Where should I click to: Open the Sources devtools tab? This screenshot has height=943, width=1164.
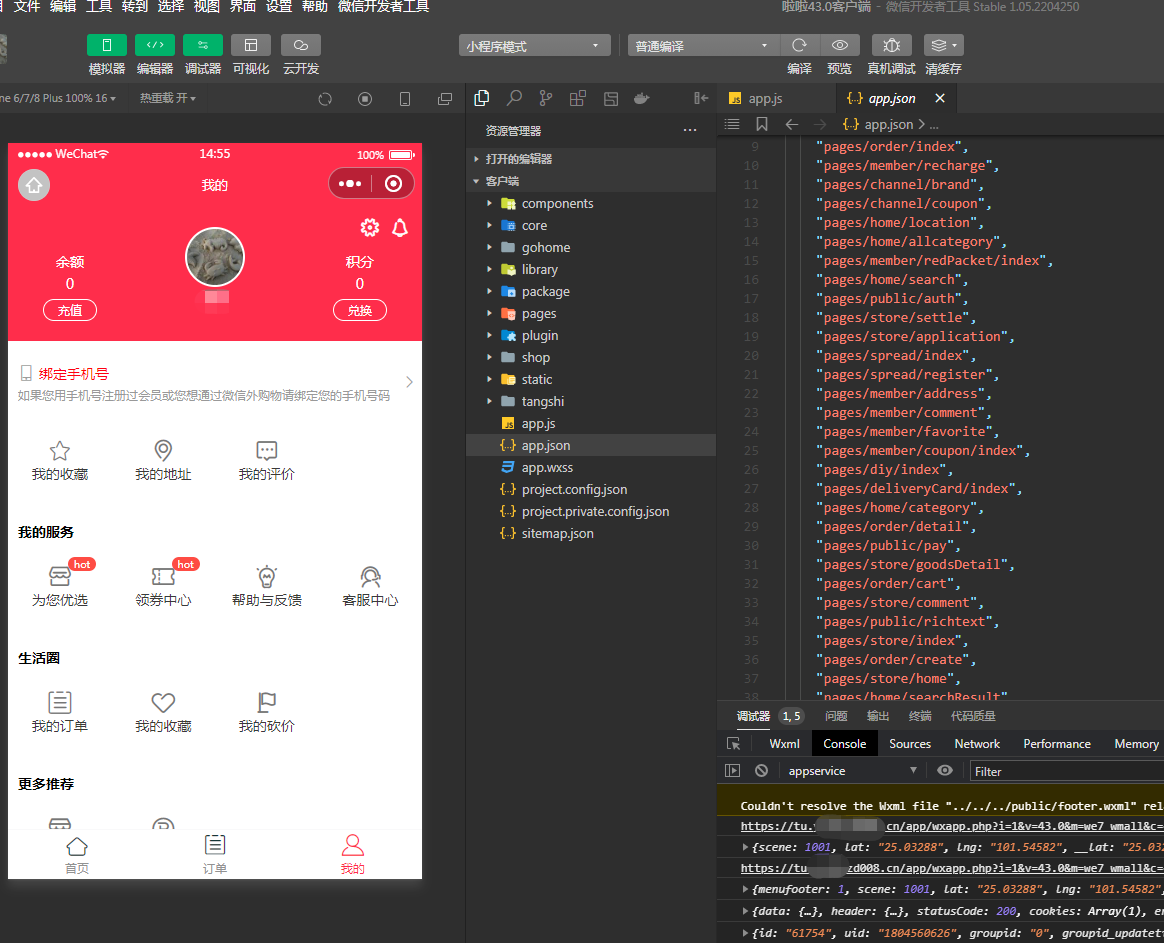coord(909,743)
